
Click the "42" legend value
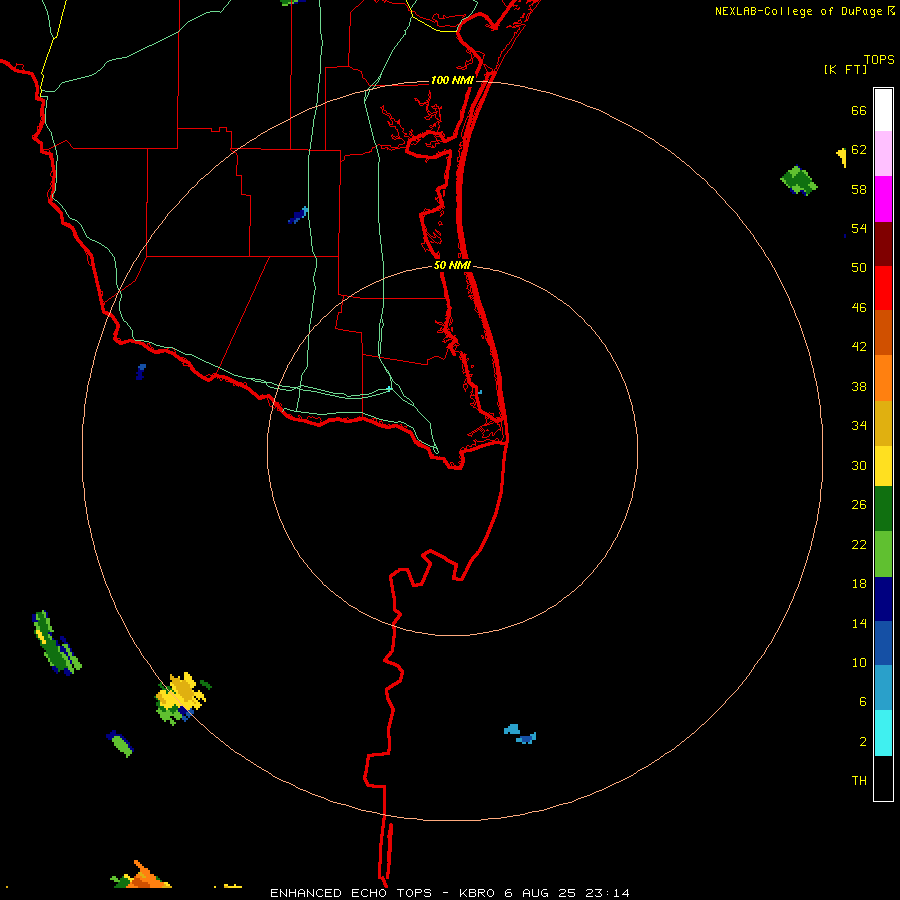pos(859,347)
